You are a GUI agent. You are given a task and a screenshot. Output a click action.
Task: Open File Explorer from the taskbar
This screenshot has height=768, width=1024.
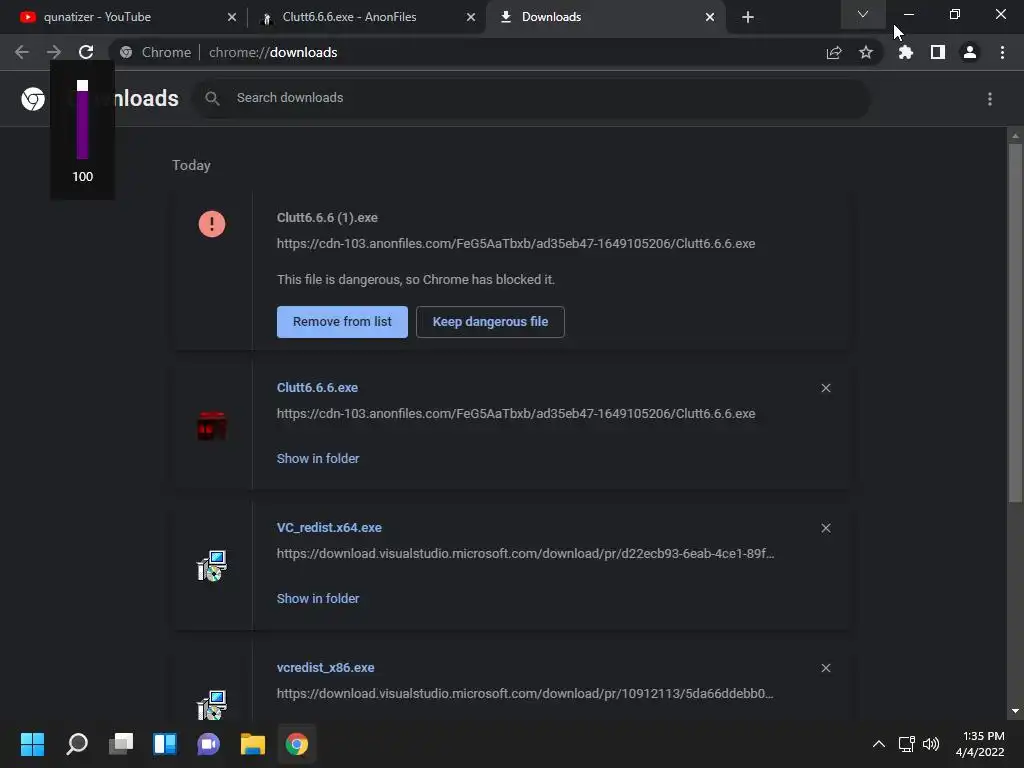(x=253, y=744)
